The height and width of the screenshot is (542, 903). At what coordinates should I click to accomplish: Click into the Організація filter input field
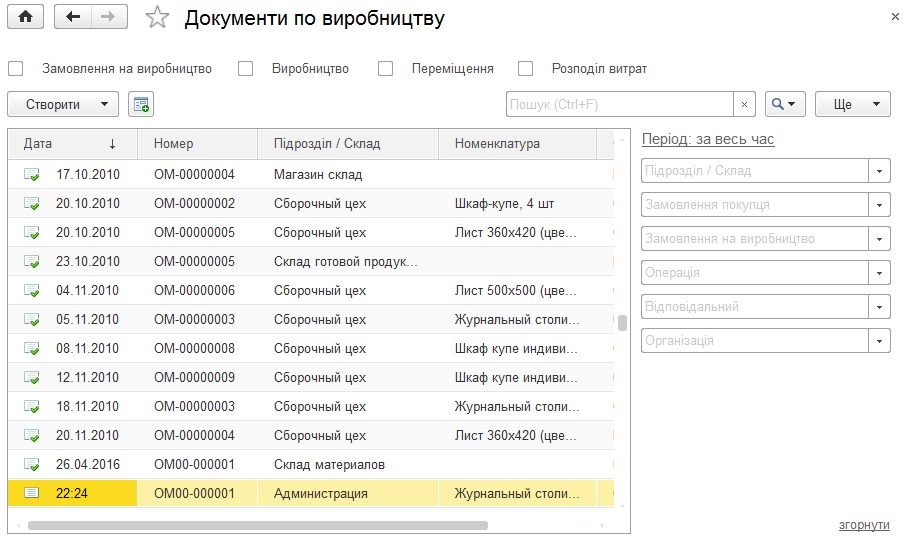[755, 341]
